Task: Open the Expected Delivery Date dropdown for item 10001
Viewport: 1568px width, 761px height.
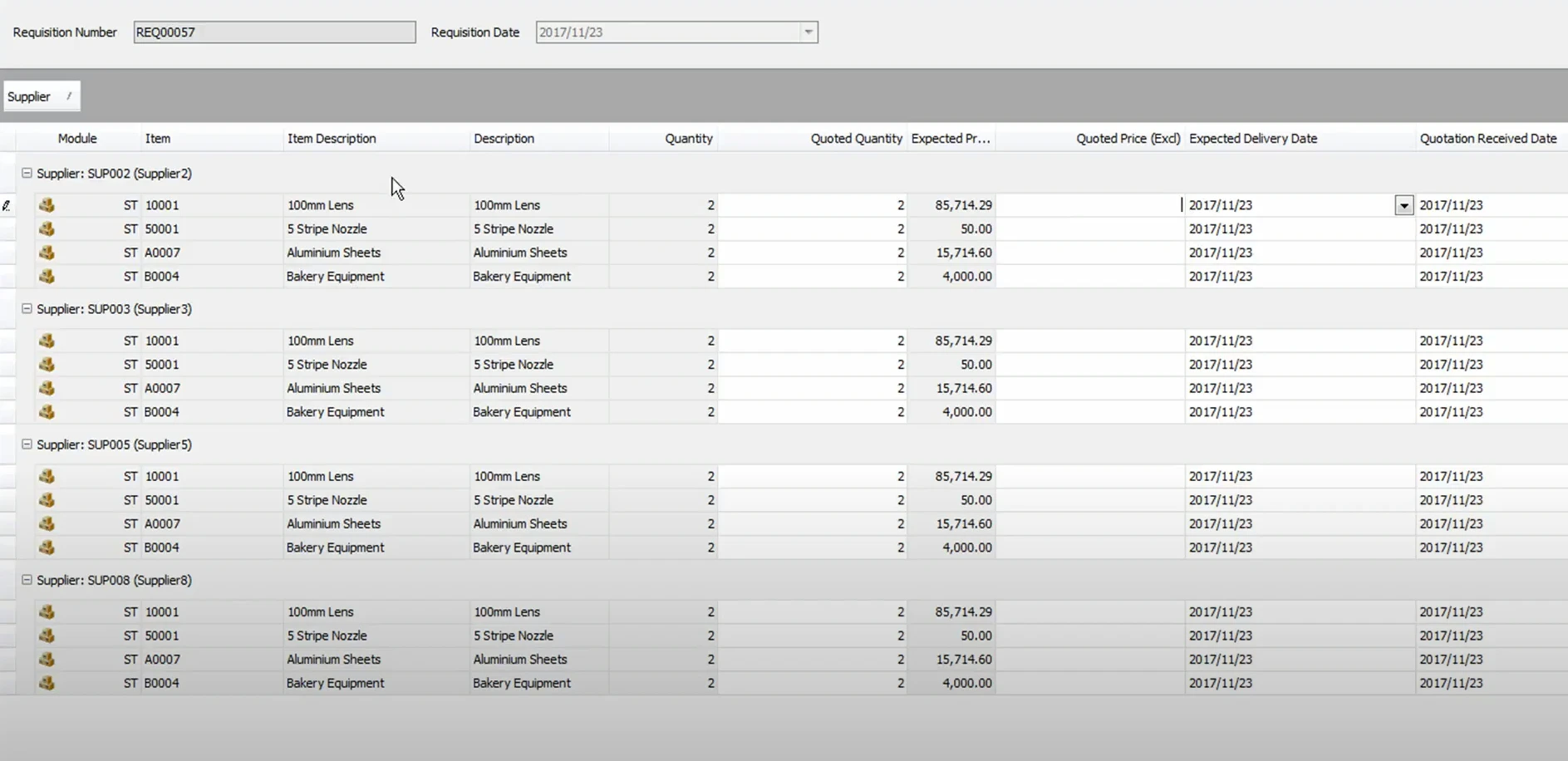Action: point(1403,204)
